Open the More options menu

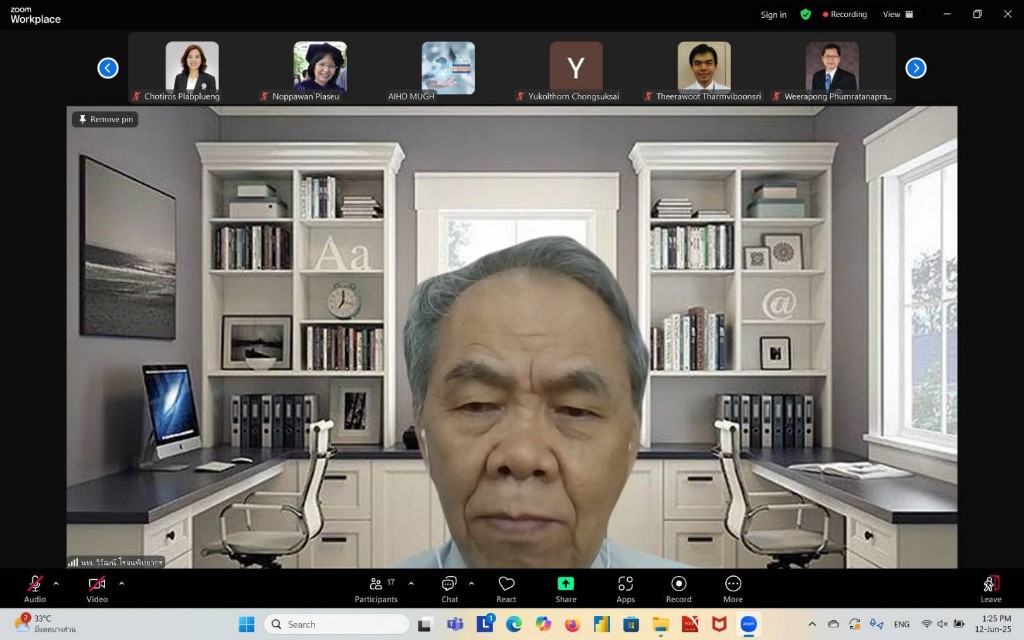(x=733, y=588)
